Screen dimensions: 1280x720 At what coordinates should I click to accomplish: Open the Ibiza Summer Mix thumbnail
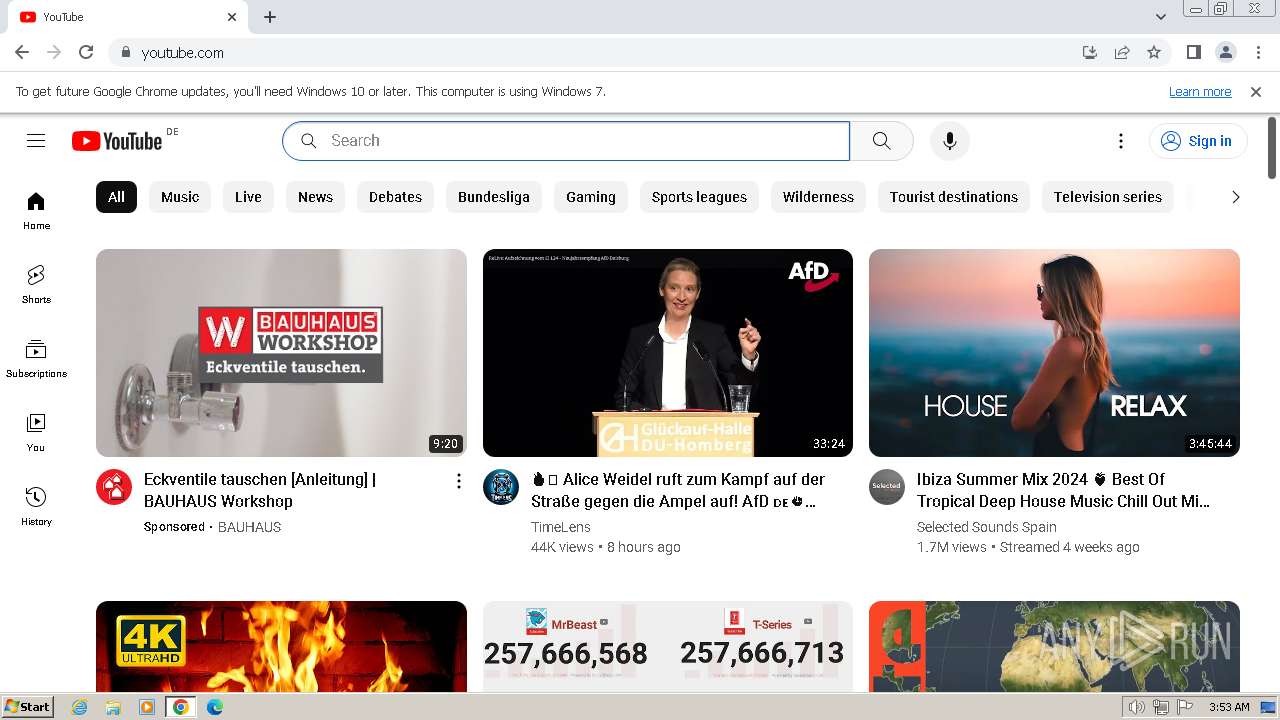click(x=1054, y=353)
